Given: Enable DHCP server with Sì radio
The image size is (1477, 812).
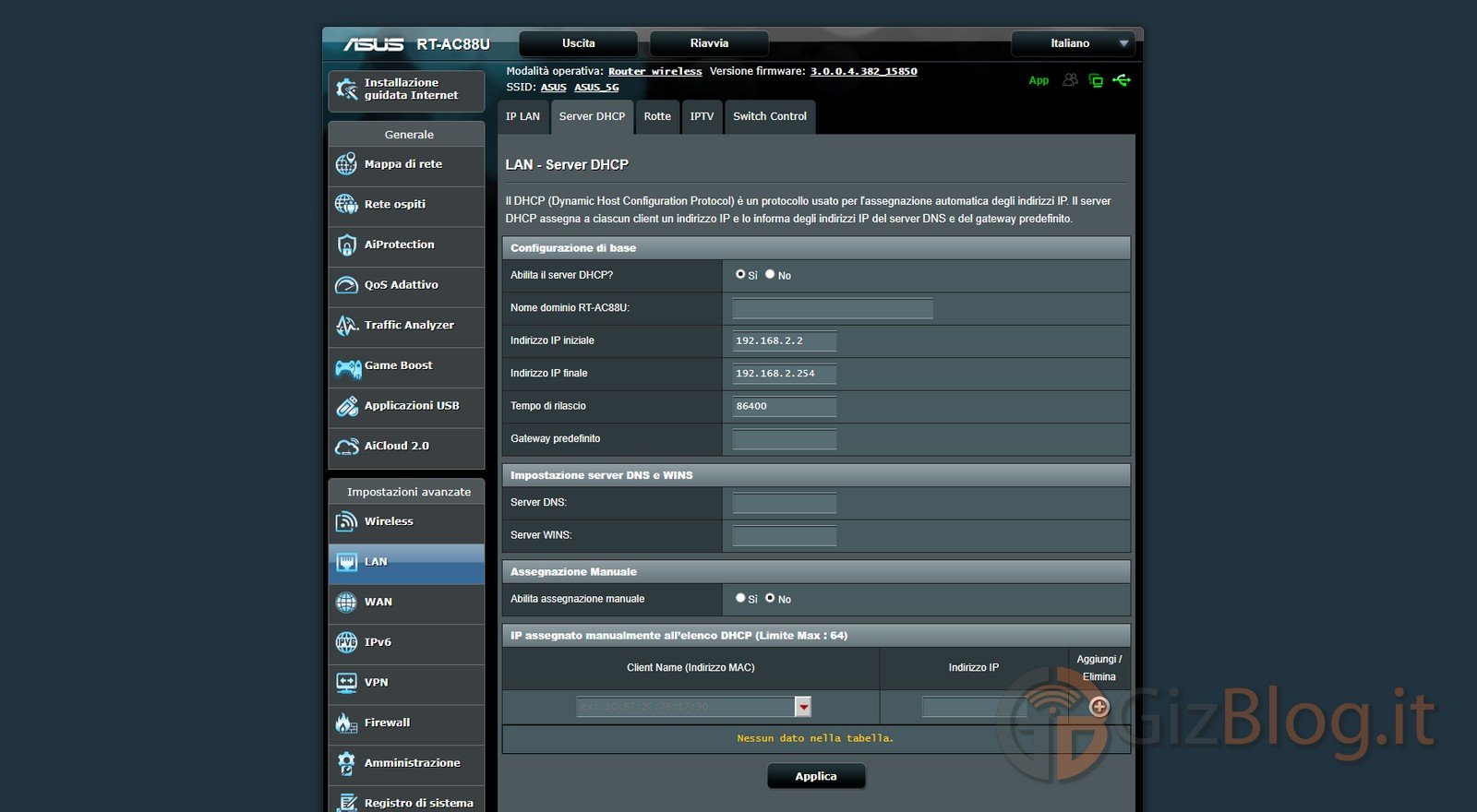Looking at the screenshot, I should tap(740, 274).
